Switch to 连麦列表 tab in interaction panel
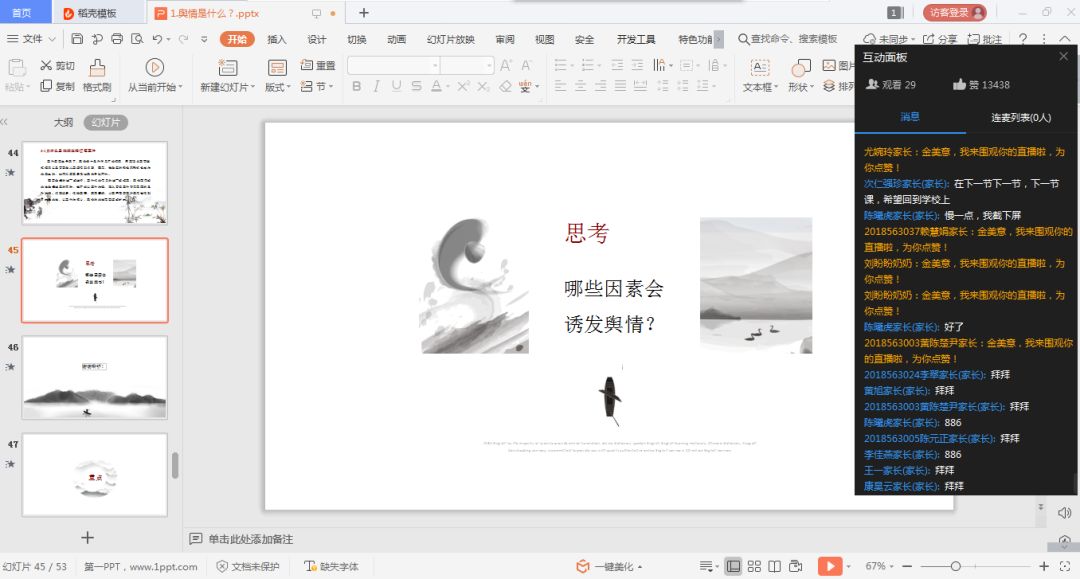This screenshot has height=579, width=1080. pyautogui.click(x=1021, y=117)
